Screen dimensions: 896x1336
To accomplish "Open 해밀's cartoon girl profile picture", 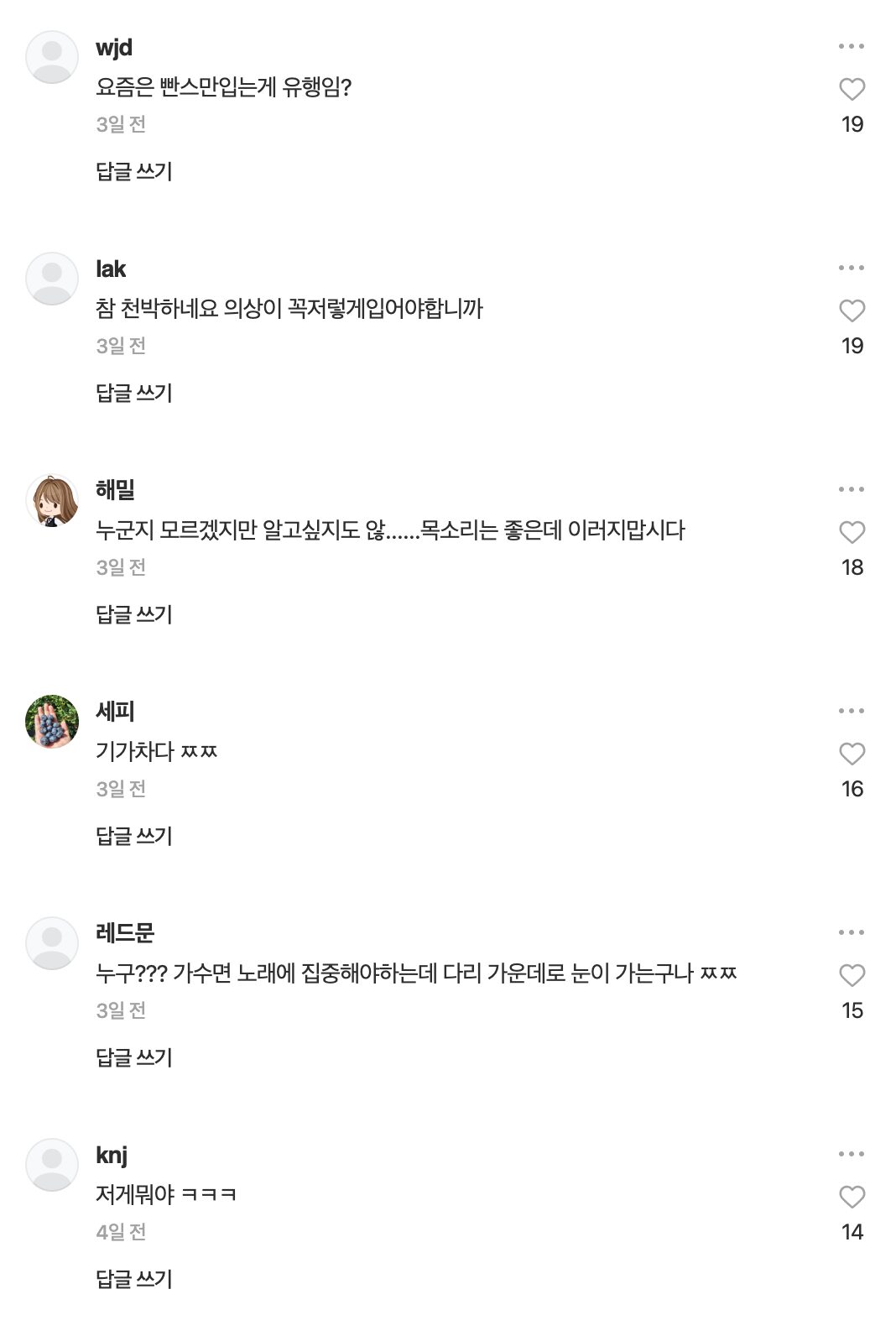I will [x=52, y=500].
